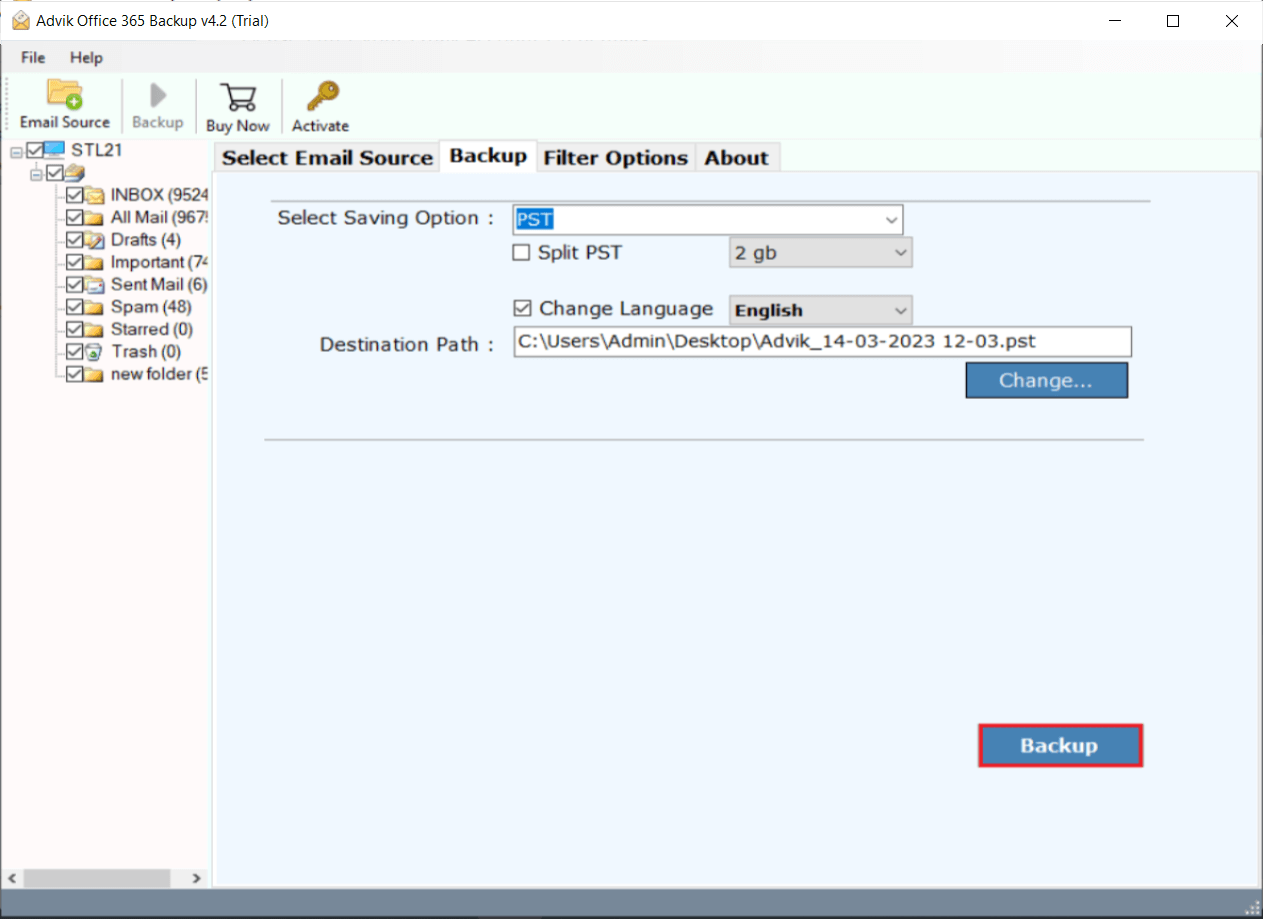This screenshot has height=919, width=1263.
Task: Select the INBOX (9524 folder label
Action: click(159, 195)
